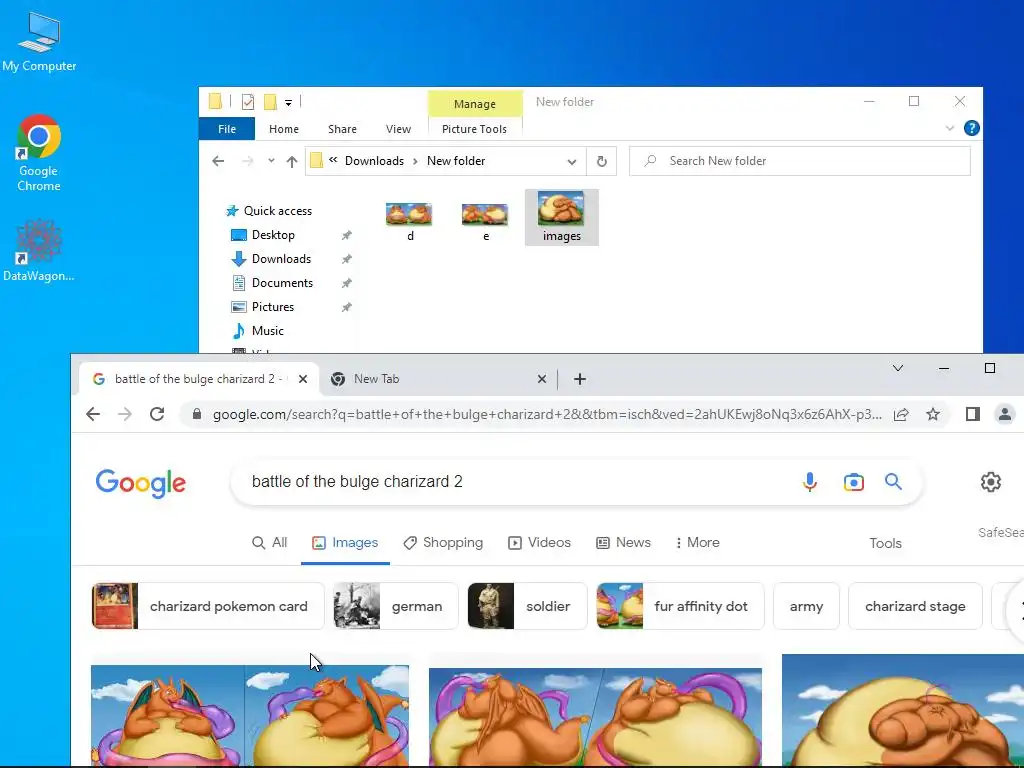Close the New Tab in Chrome
This screenshot has height=768, width=1024.
point(541,379)
